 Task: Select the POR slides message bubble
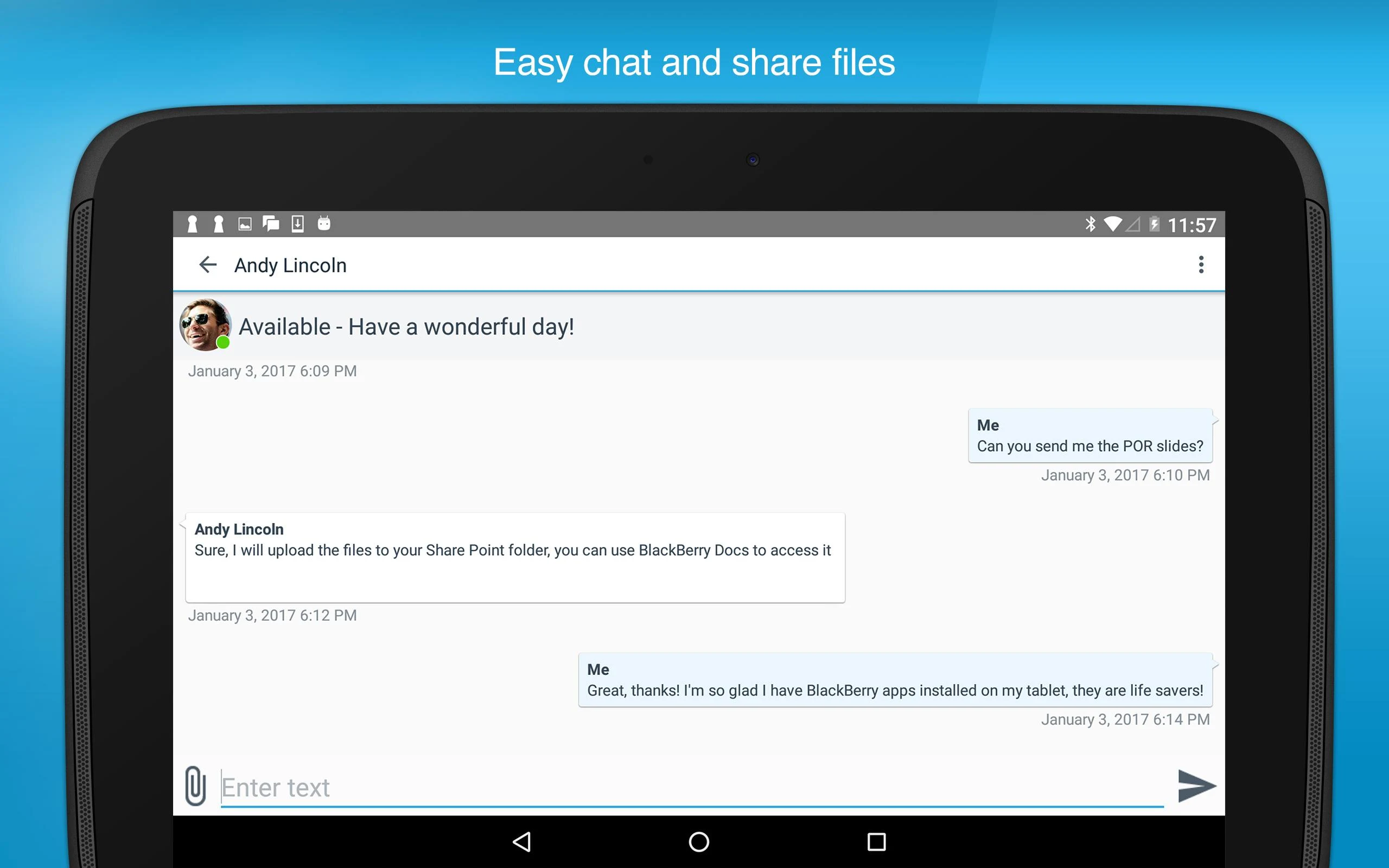pos(1089,436)
